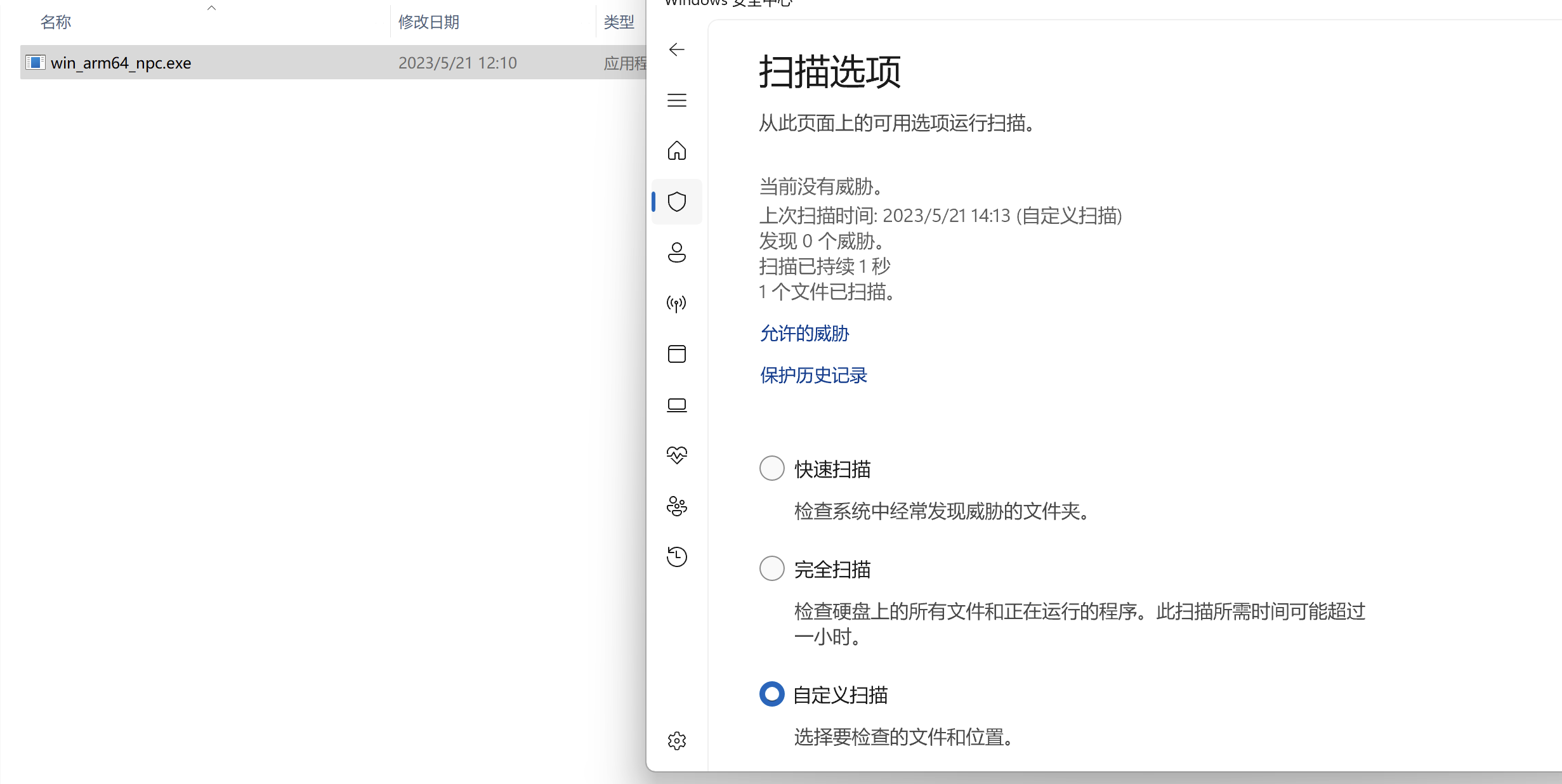The height and width of the screenshot is (784, 1562).
Task: Open Family options icon
Action: click(x=676, y=506)
